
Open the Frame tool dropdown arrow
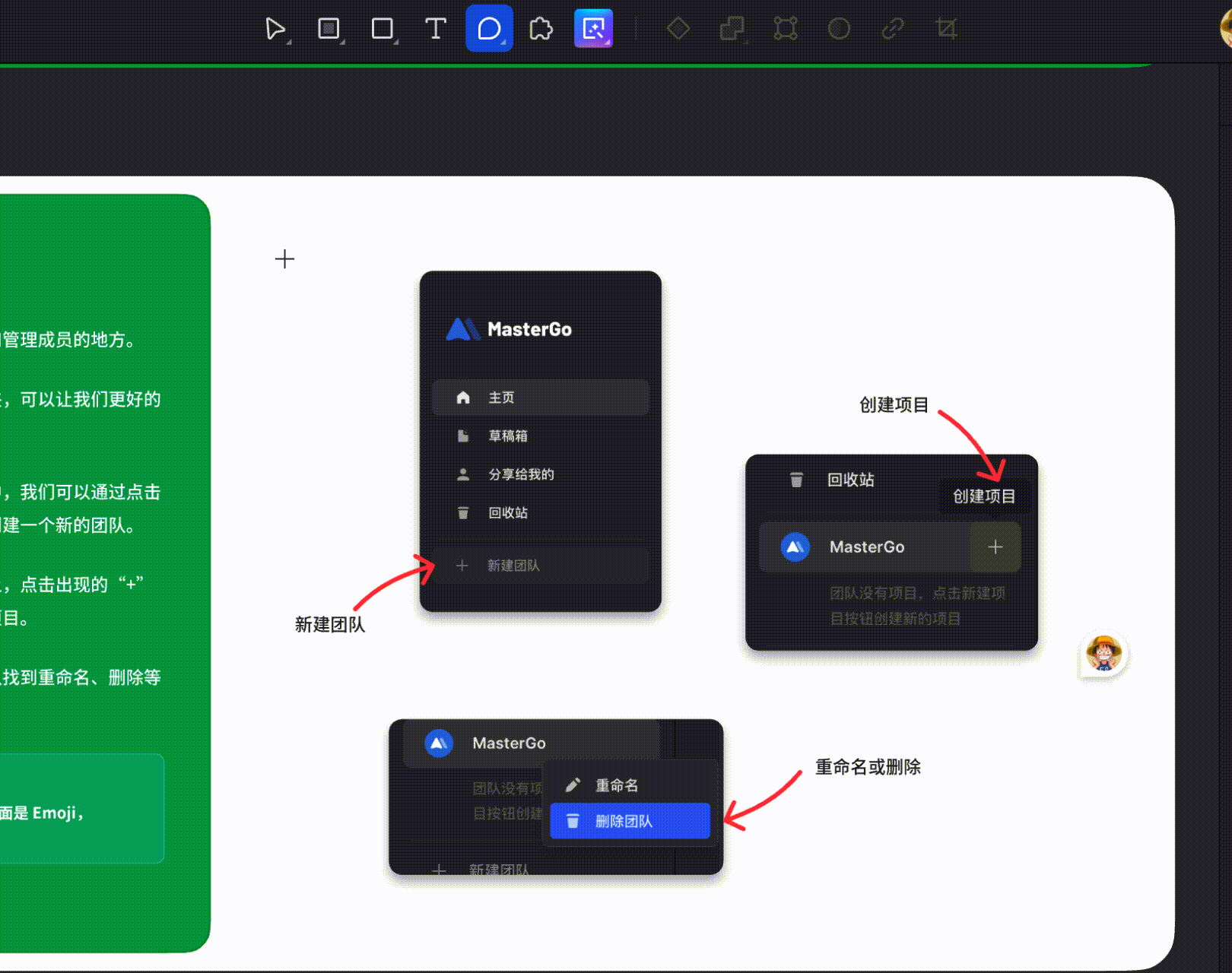[x=342, y=42]
